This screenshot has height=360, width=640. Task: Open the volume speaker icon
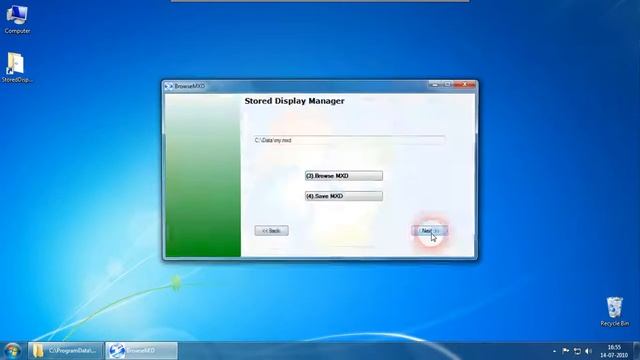tap(588, 351)
